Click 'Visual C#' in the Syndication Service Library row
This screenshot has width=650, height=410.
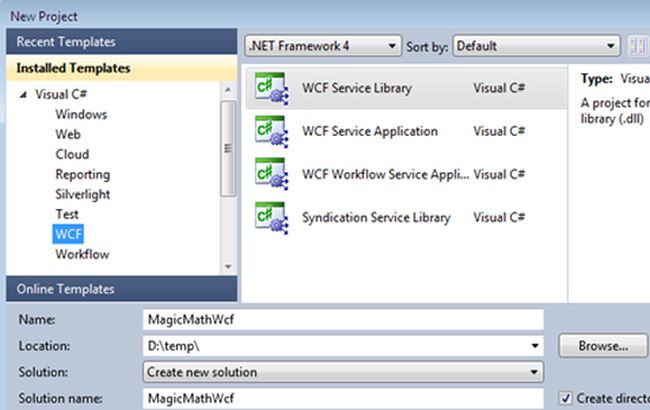click(x=499, y=217)
